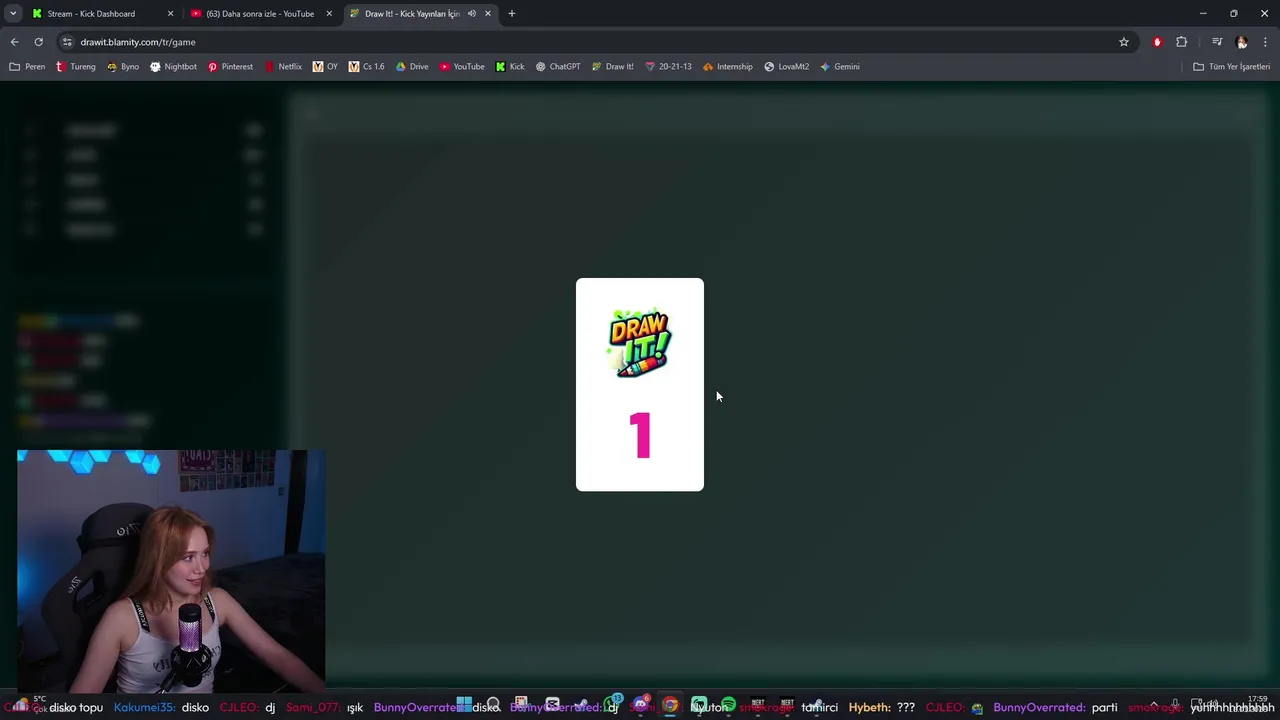The width and height of the screenshot is (1280, 720).
Task: Open the Extensions puzzle menu
Action: pyautogui.click(x=1182, y=42)
